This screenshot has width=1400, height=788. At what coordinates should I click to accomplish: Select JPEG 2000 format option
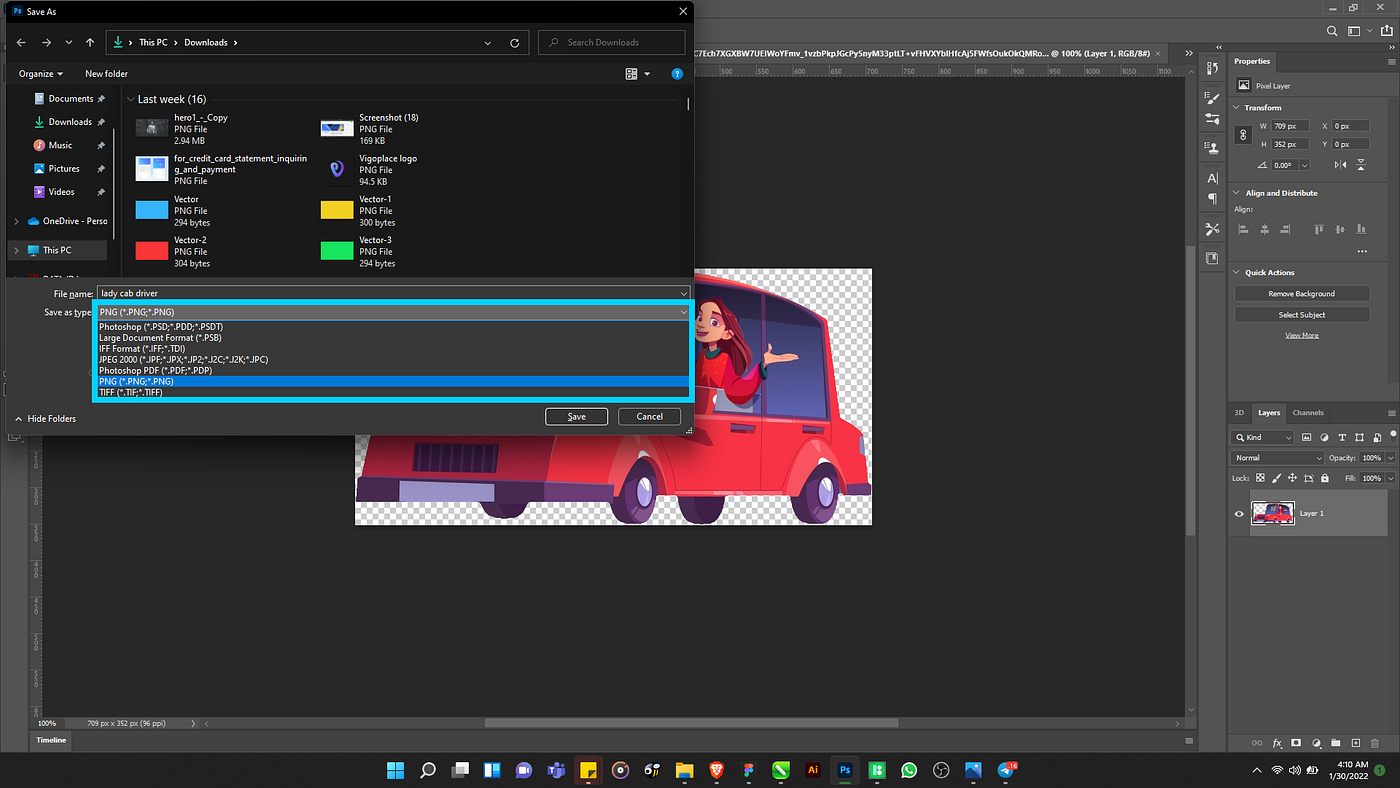392,359
